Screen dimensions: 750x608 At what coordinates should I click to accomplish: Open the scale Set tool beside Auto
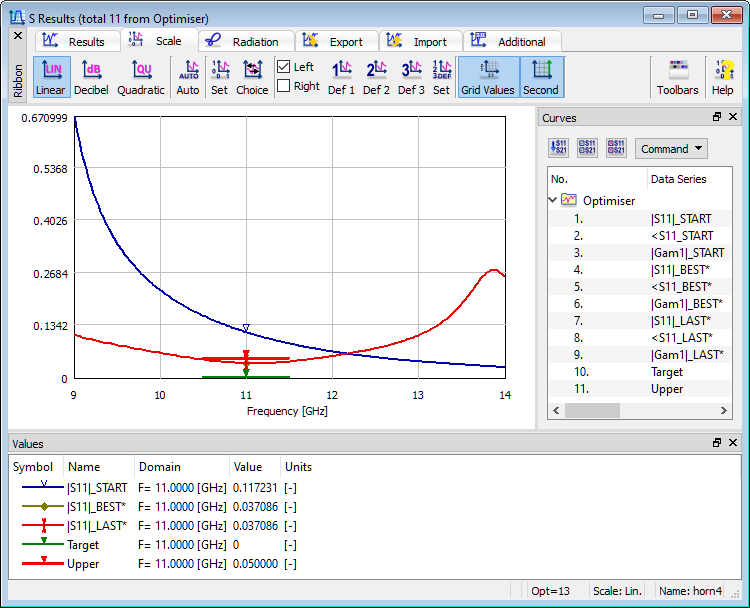point(220,77)
